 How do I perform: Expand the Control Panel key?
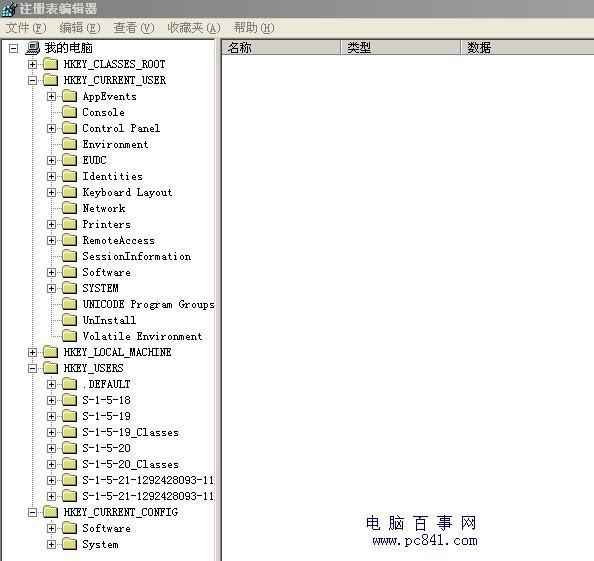pos(52,128)
